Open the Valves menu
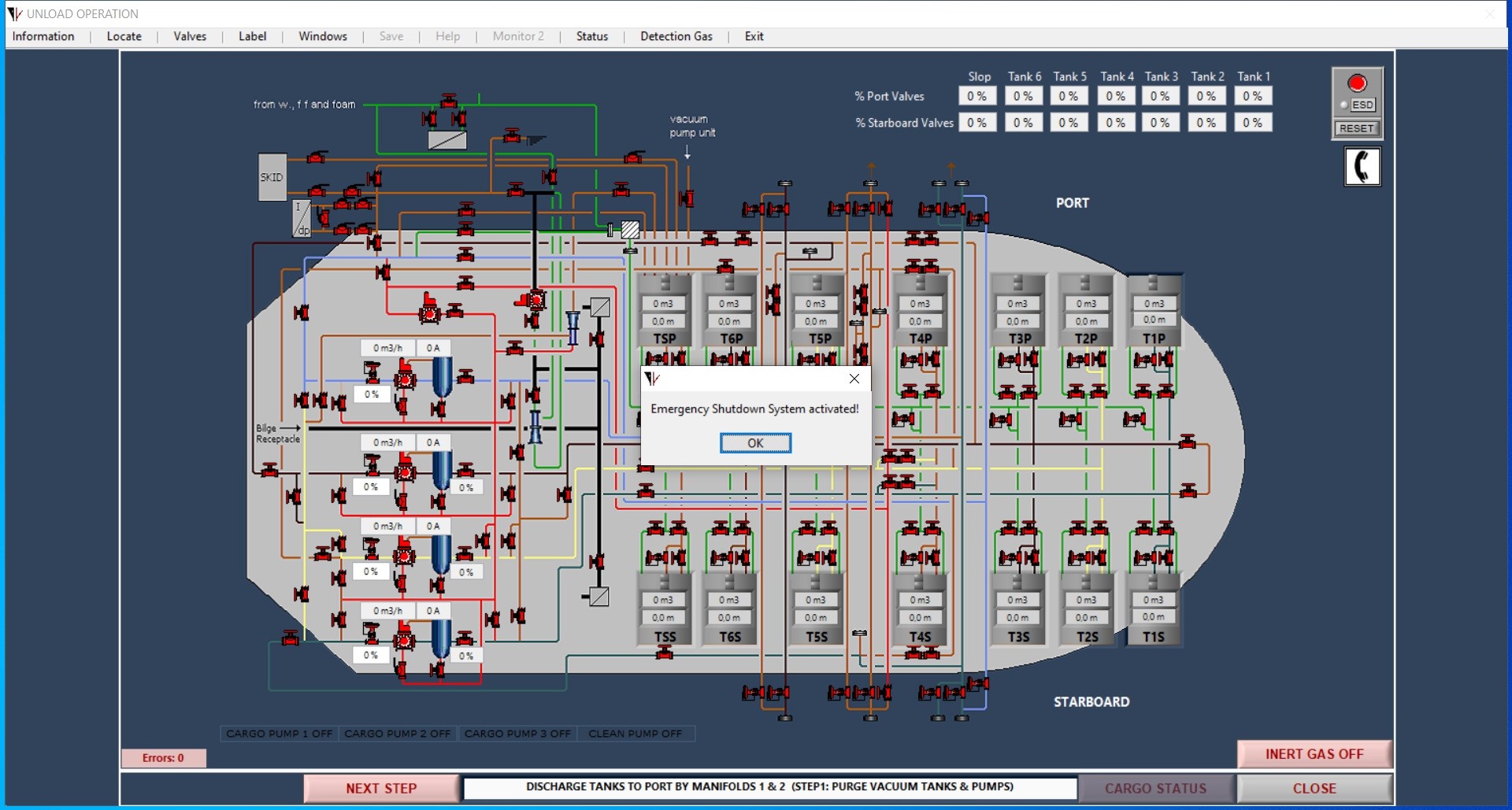Viewport: 1512px width, 810px height. point(190,36)
